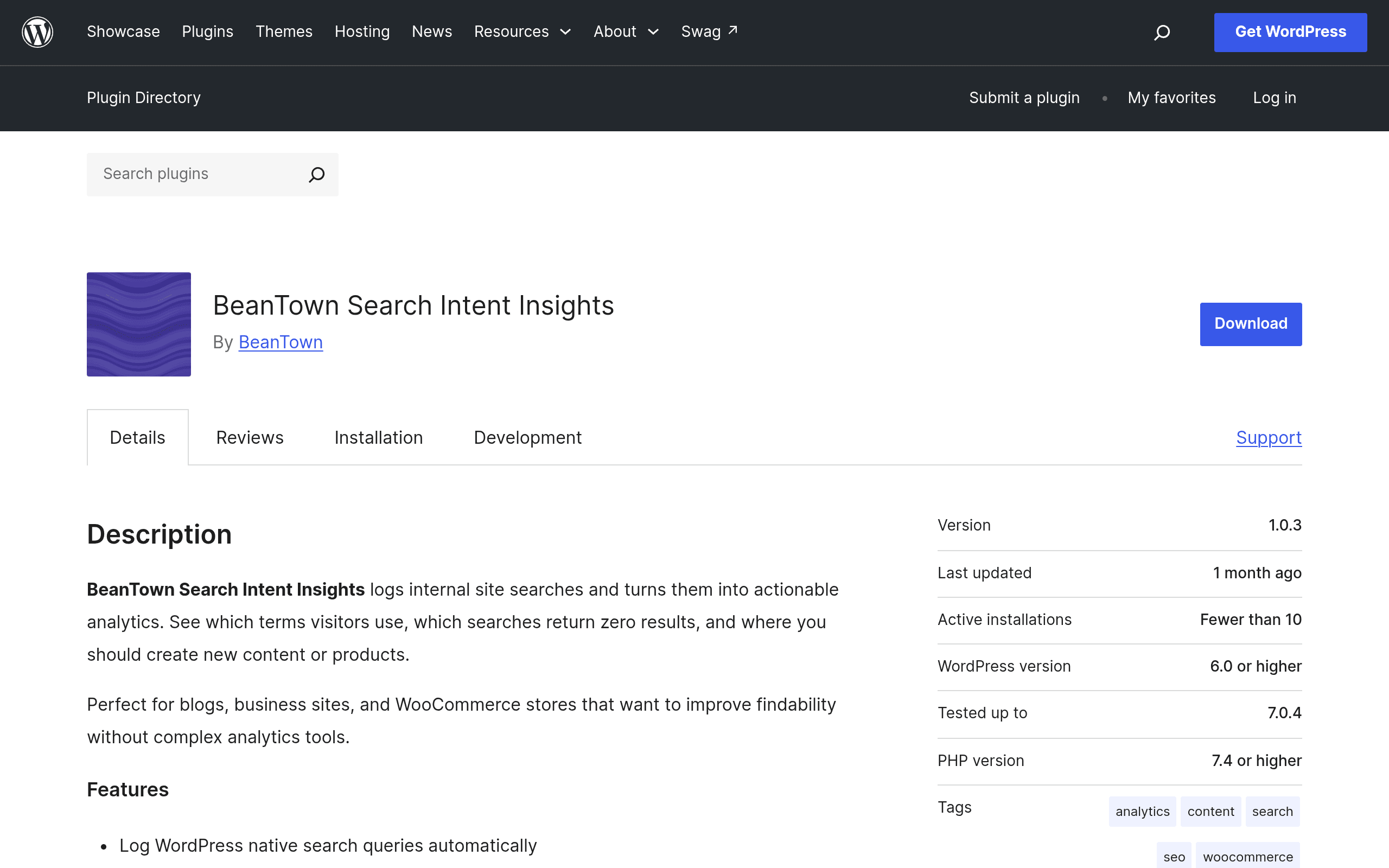Open News in top navigation
1389x868 pixels.
(432, 31)
